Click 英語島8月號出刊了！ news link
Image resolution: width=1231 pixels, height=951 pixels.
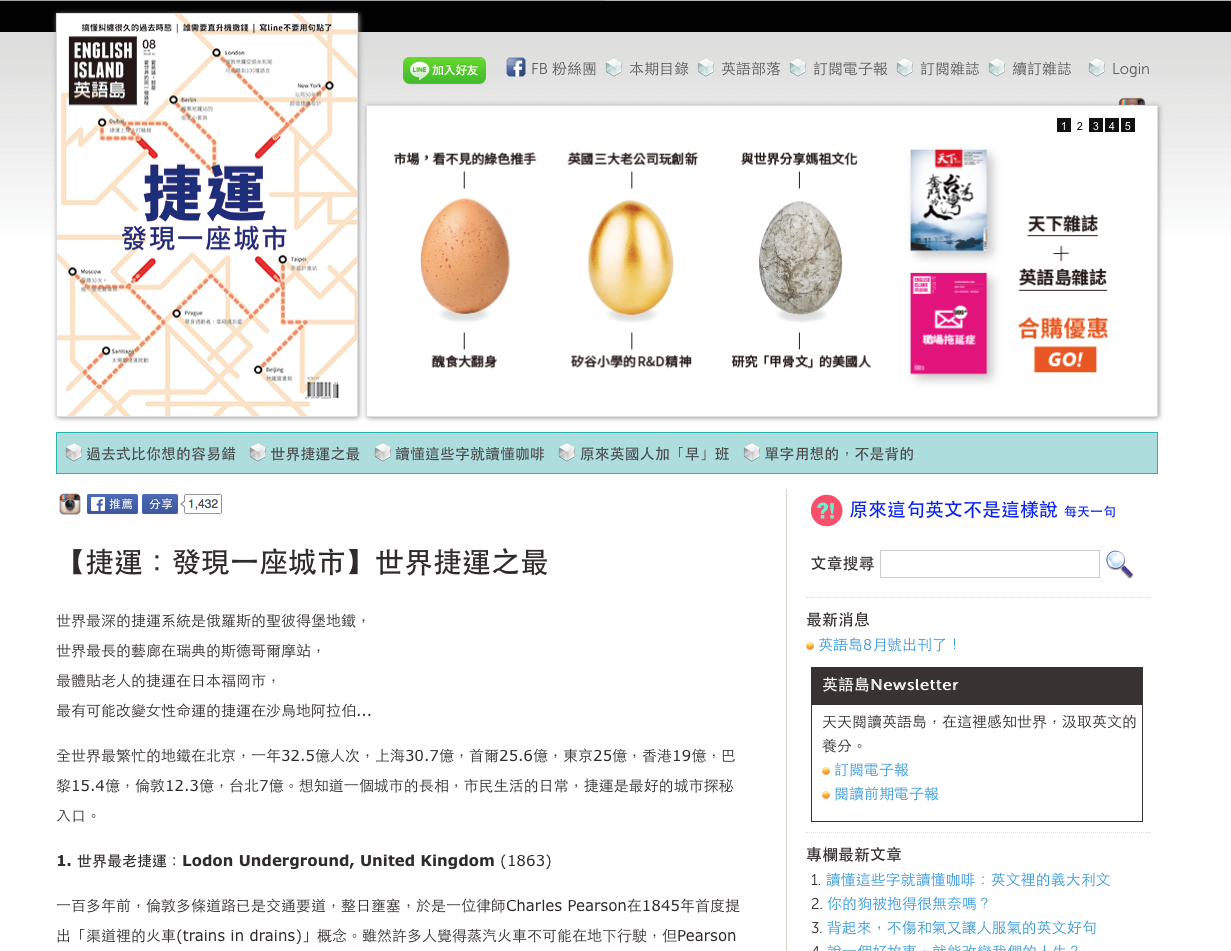[888, 645]
